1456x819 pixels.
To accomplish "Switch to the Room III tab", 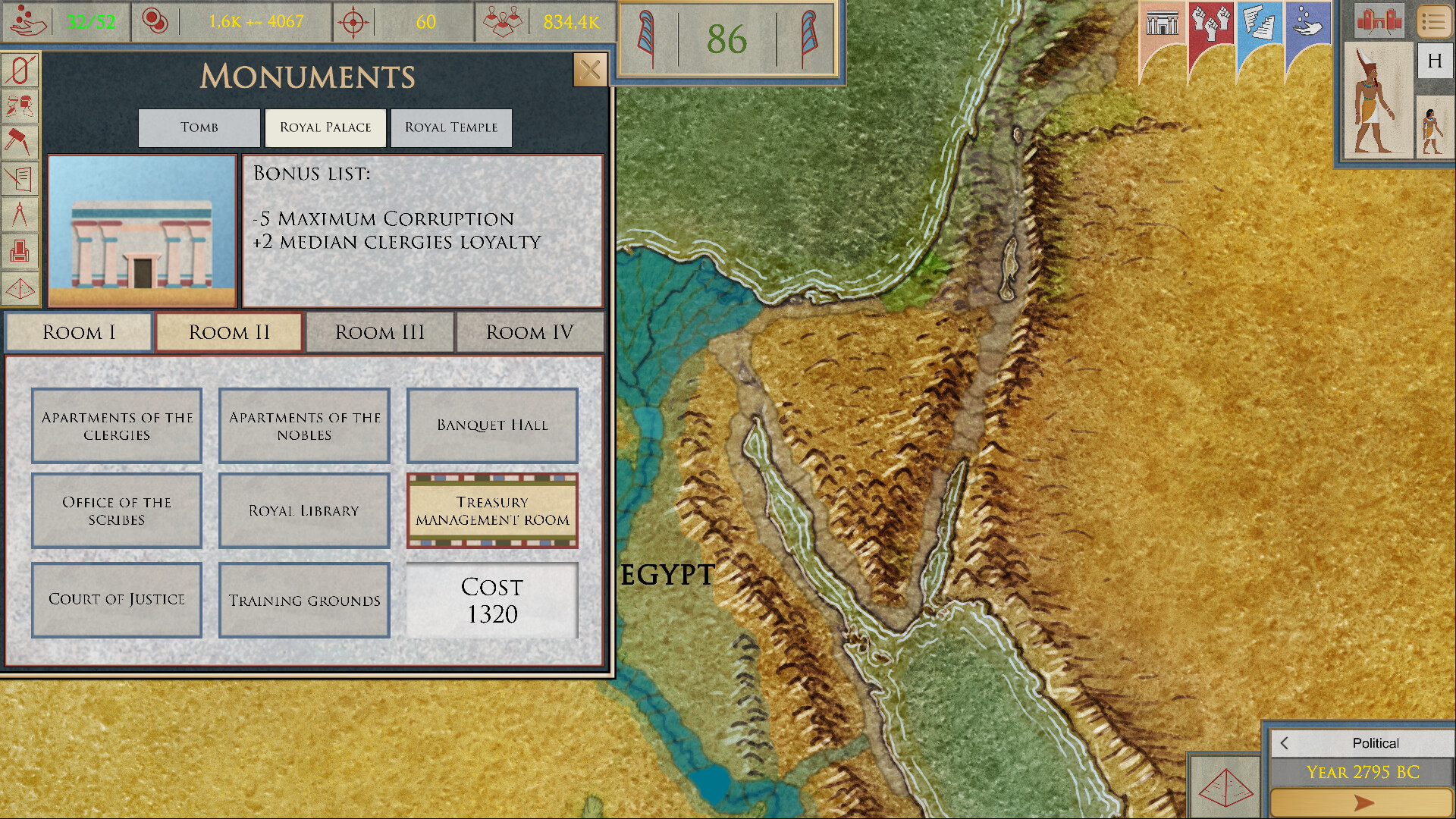I will click(379, 332).
